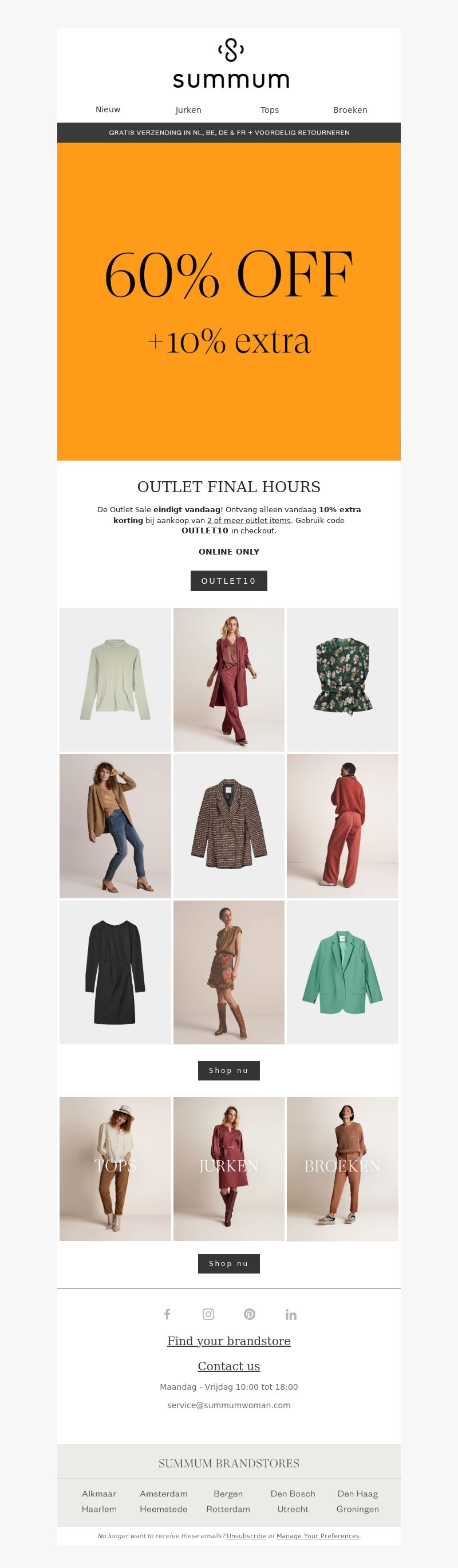The height and width of the screenshot is (1568, 458).
Task: Click the Contact us link
Action: pyautogui.click(x=228, y=1366)
